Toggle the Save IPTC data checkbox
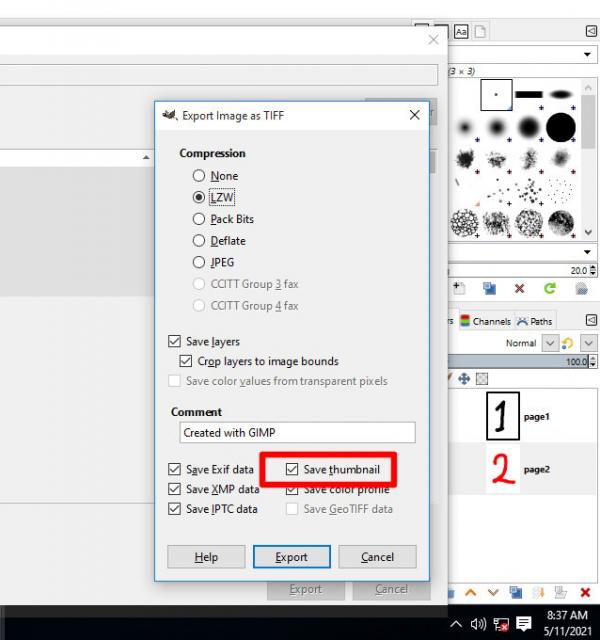The height and width of the screenshot is (640, 600). (x=213, y=509)
